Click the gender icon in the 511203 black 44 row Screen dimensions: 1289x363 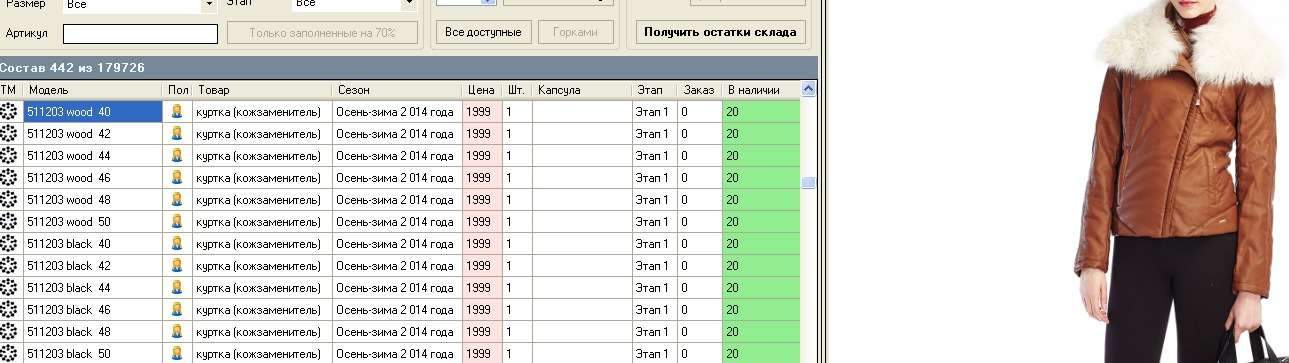point(177,288)
